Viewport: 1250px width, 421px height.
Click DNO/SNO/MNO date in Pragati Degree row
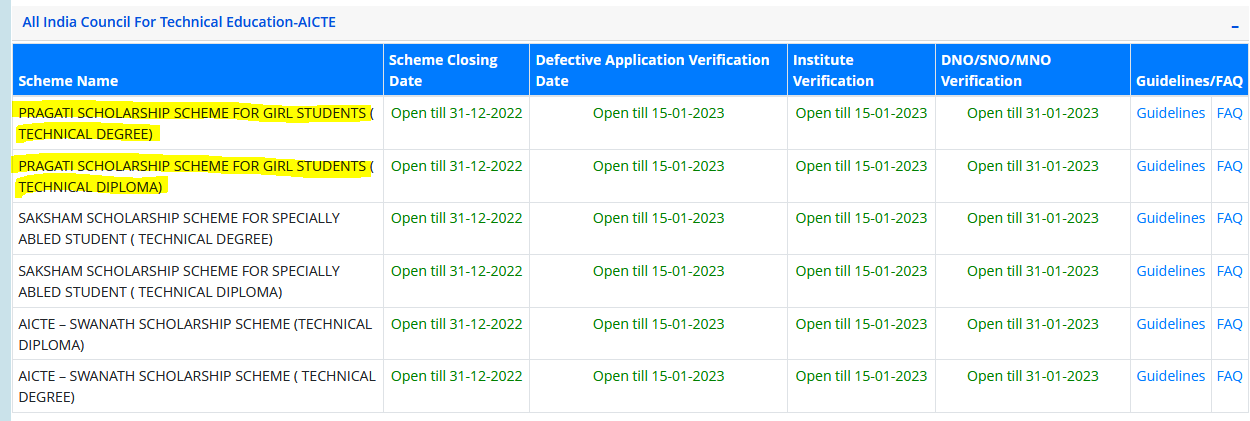point(1033,113)
